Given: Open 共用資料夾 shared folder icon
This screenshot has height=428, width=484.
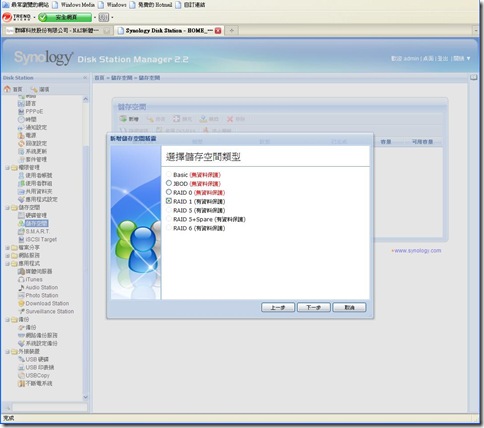Looking at the screenshot, I should pyautogui.click(x=21, y=191).
